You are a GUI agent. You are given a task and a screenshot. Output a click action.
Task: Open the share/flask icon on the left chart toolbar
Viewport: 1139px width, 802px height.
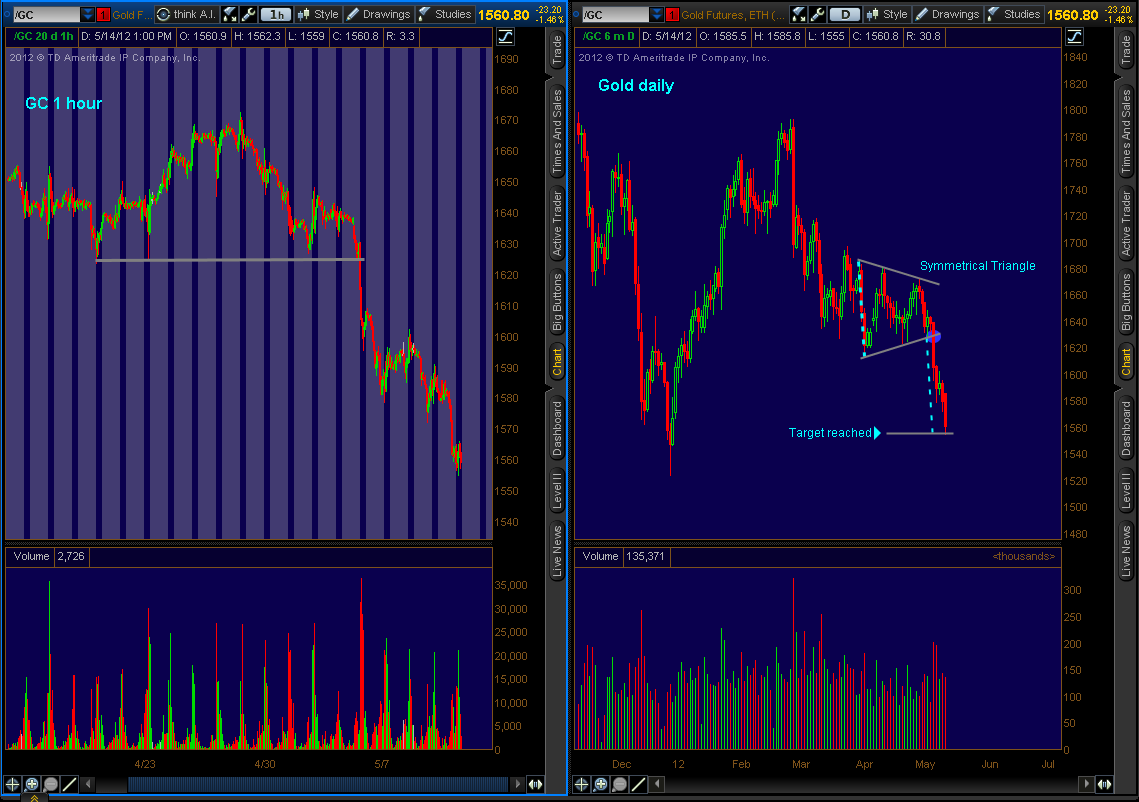tap(230, 14)
